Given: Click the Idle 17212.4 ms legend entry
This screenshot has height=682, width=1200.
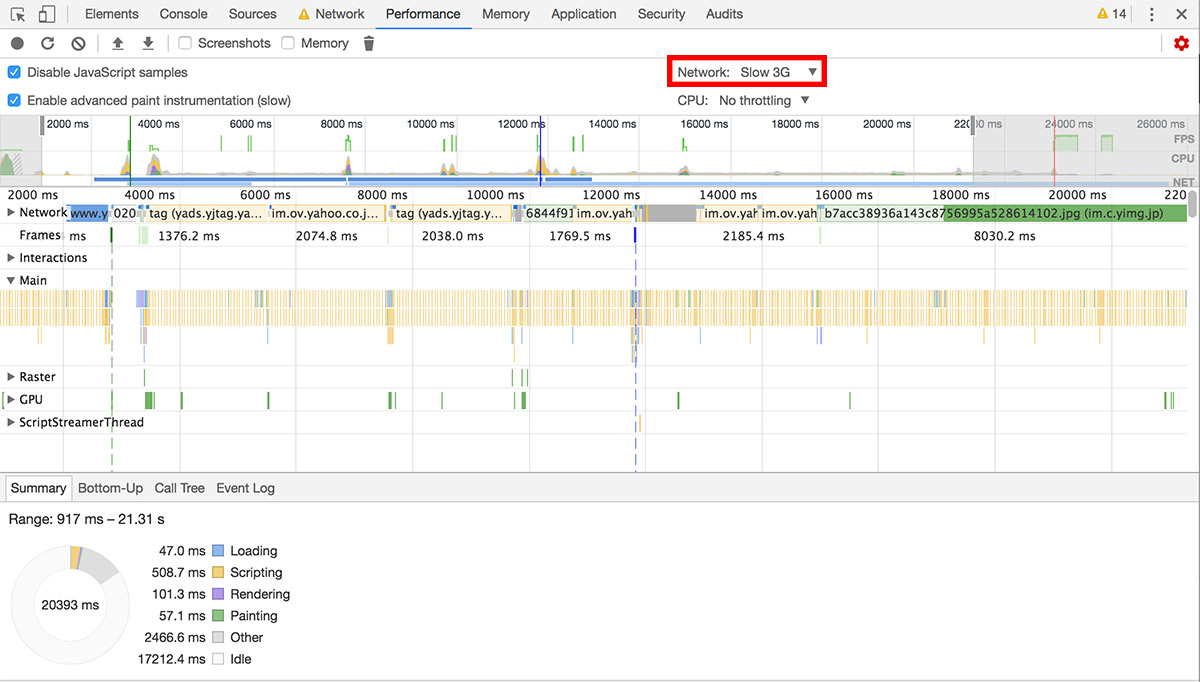Looking at the screenshot, I should click(x=195, y=659).
